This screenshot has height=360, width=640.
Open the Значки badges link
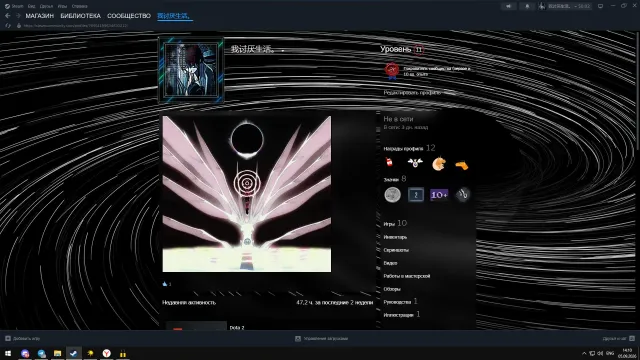pyautogui.click(x=391, y=179)
